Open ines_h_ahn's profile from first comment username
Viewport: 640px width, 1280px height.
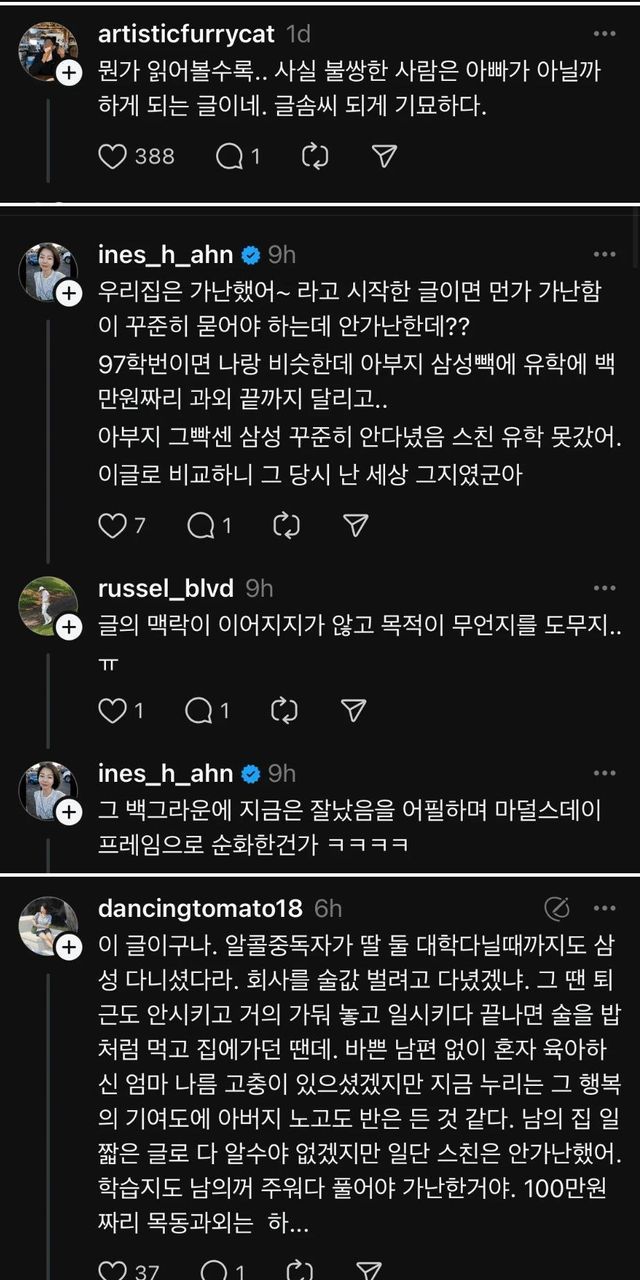coord(164,255)
